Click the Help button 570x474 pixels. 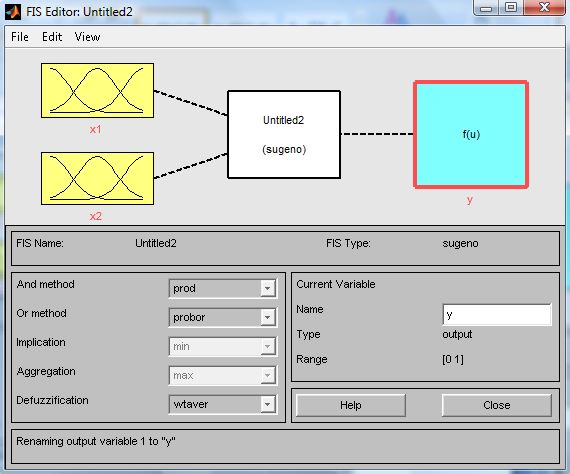point(351,405)
